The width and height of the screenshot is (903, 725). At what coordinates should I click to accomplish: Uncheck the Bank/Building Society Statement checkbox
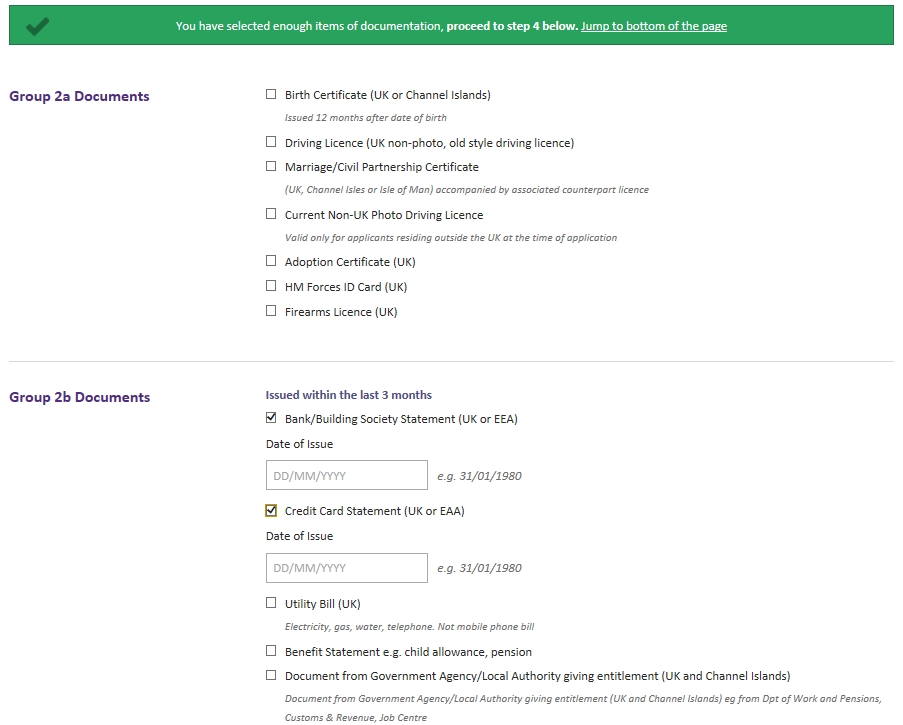click(271, 418)
